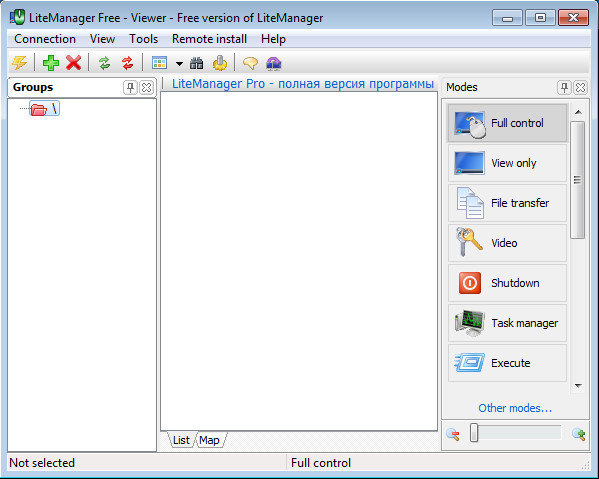Open the view style dropdown arrow

179,63
